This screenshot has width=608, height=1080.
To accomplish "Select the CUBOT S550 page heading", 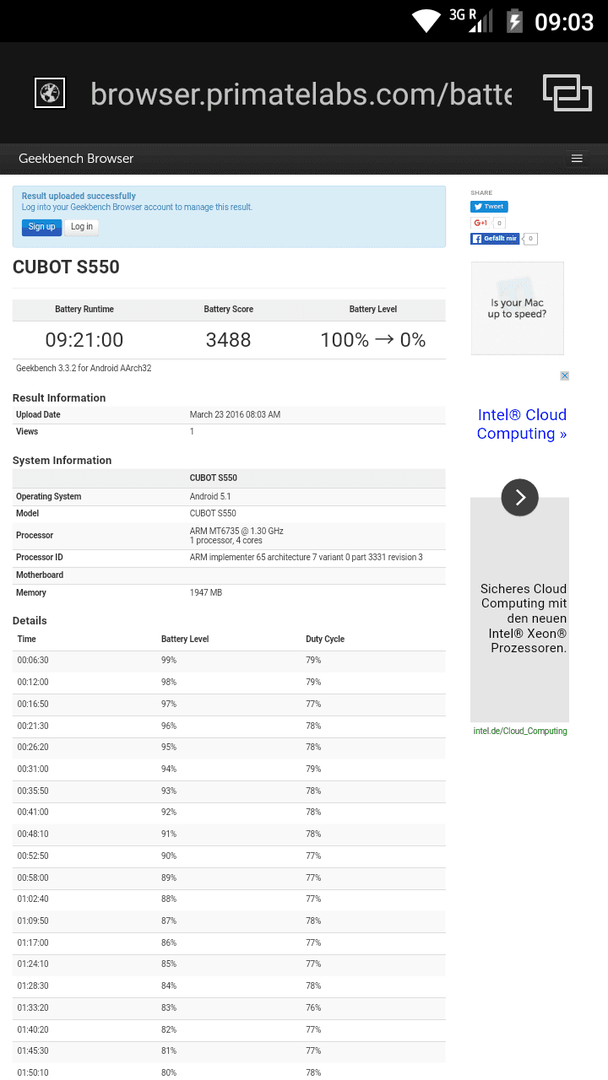I will (x=66, y=267).
